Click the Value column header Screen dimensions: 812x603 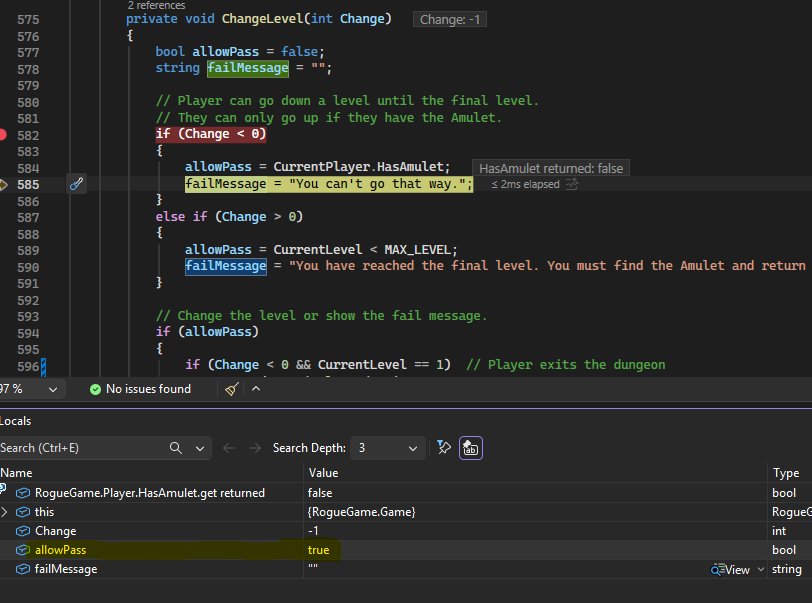323,473
